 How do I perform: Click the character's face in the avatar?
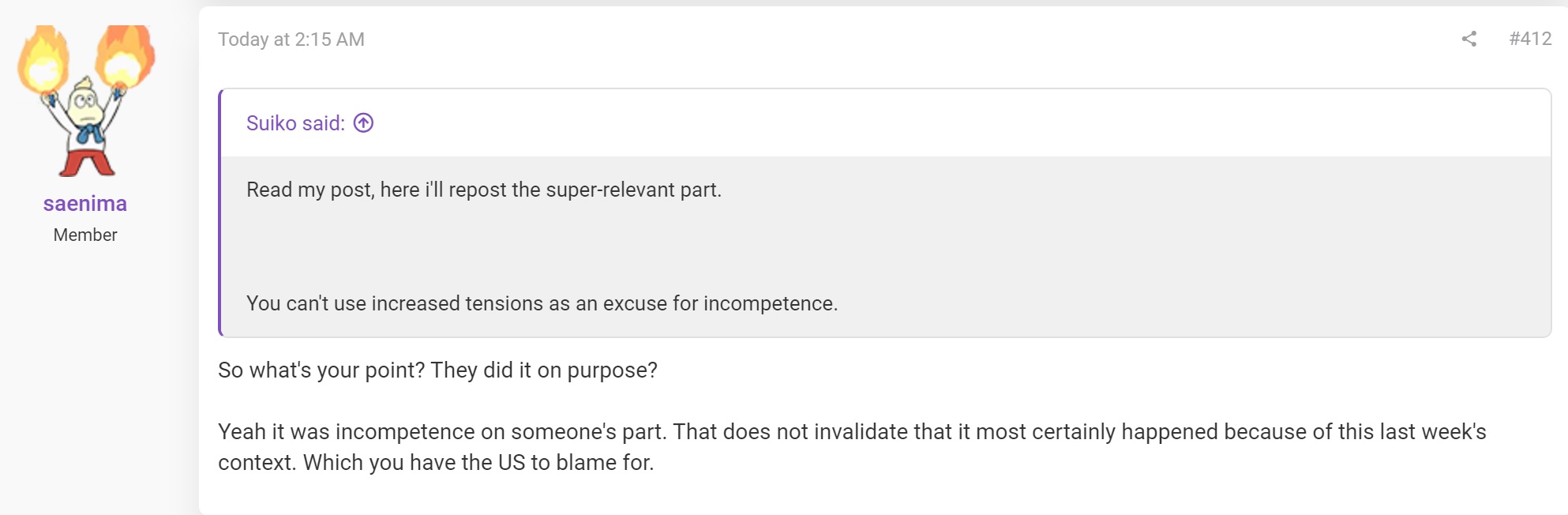(x=83, y=101)
